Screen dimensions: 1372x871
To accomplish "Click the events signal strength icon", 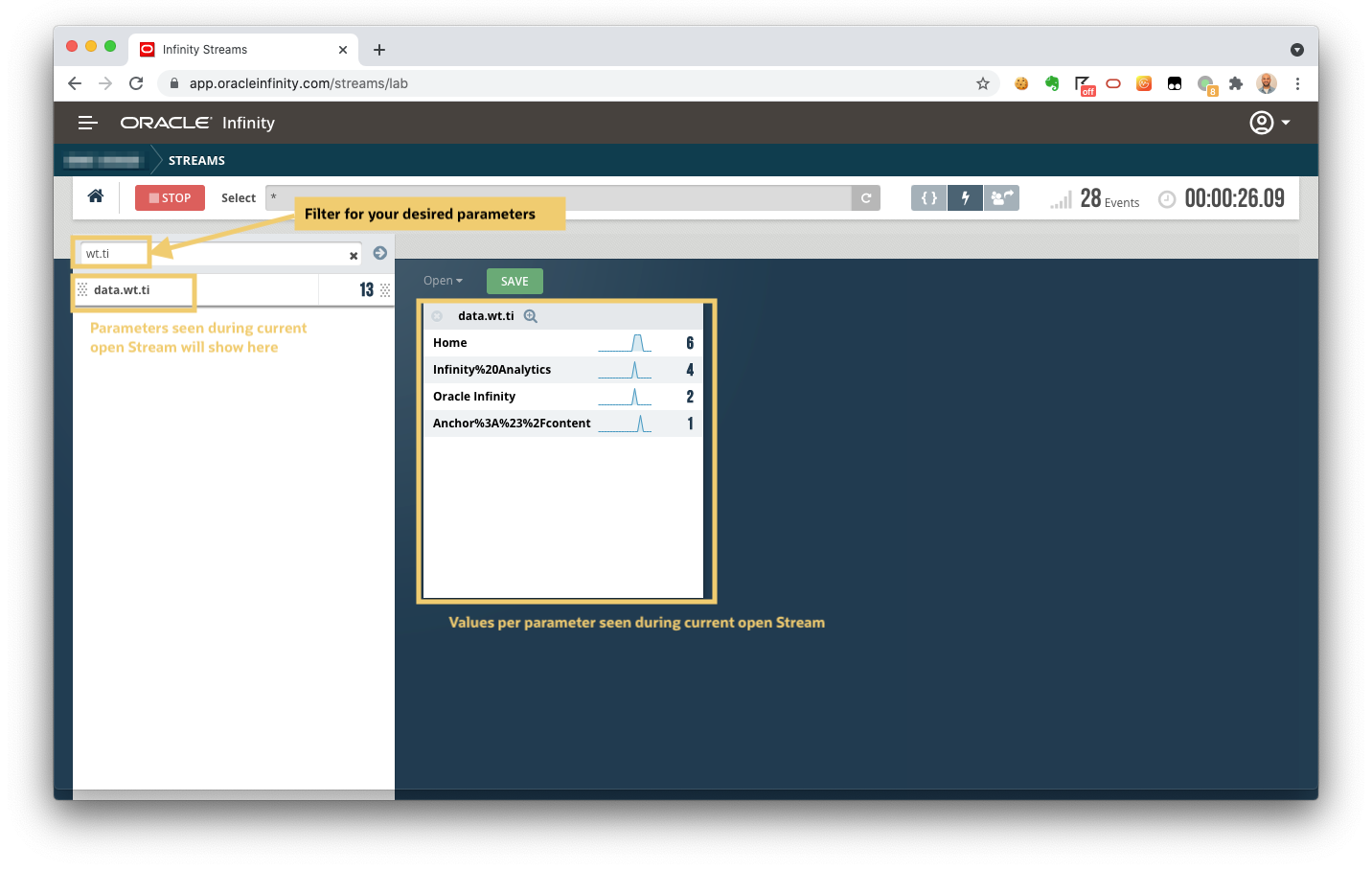I will pyautogui.click(x=1061, y=199).
